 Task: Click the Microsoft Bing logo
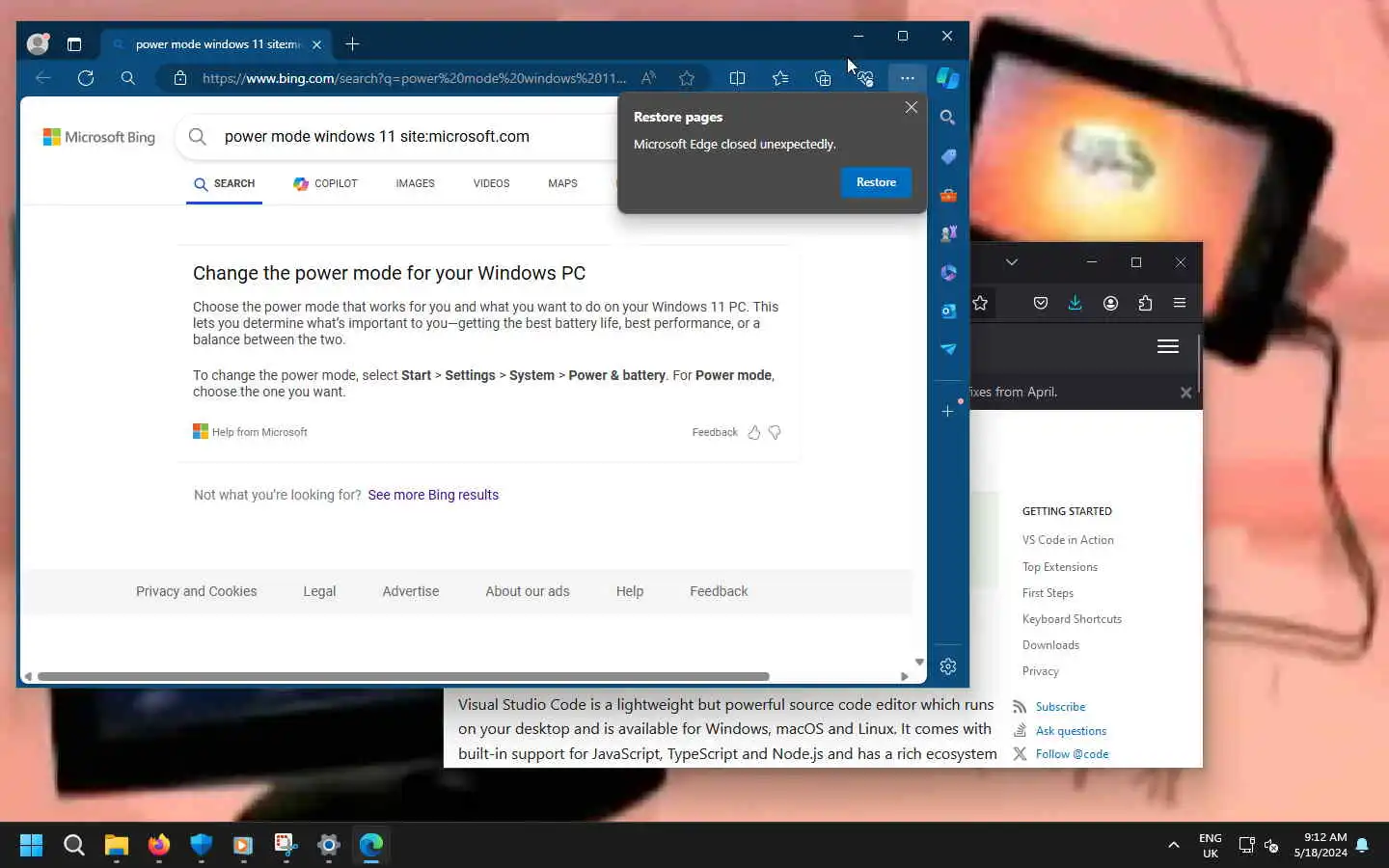98,137
